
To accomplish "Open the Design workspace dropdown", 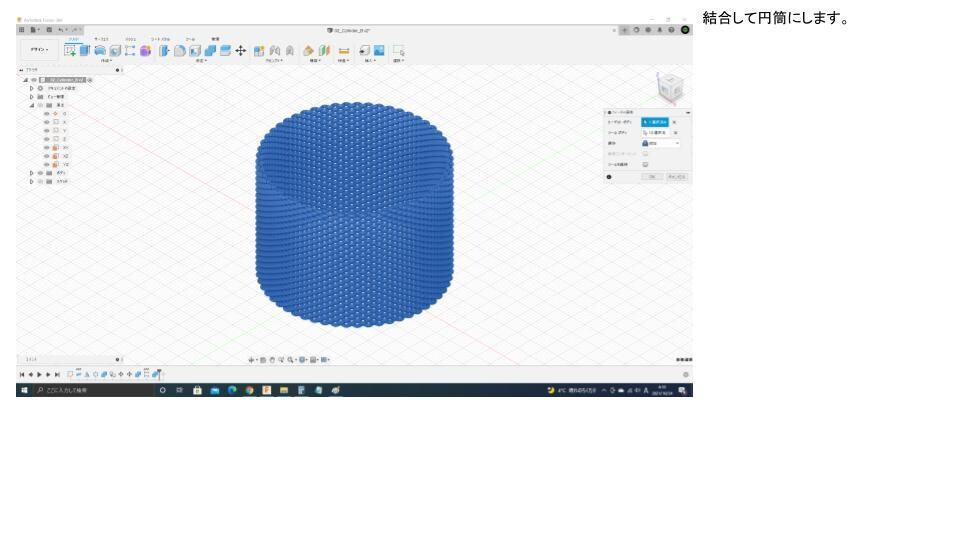I will point(39,50).
